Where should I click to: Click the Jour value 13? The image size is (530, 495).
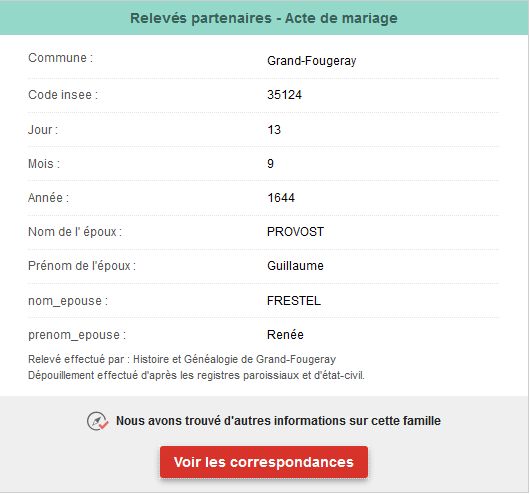pos(274,130)
